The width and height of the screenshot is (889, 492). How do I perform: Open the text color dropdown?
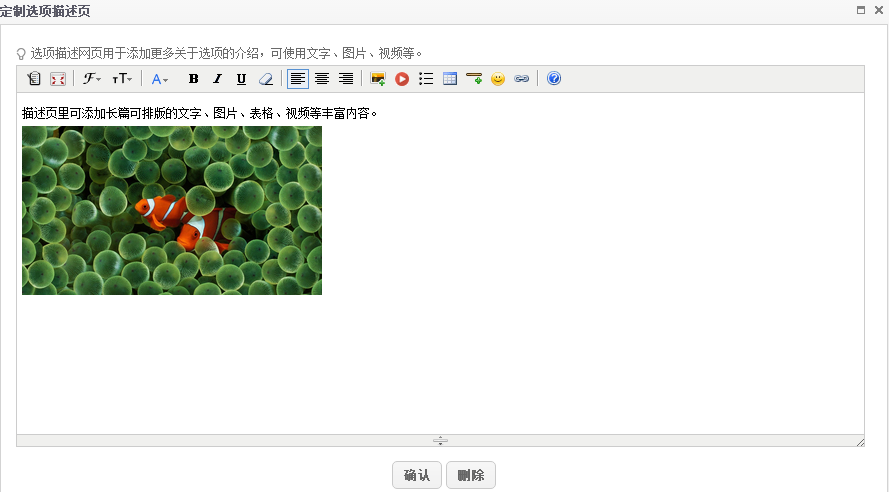pyautogui.click(x=159, y=79)
